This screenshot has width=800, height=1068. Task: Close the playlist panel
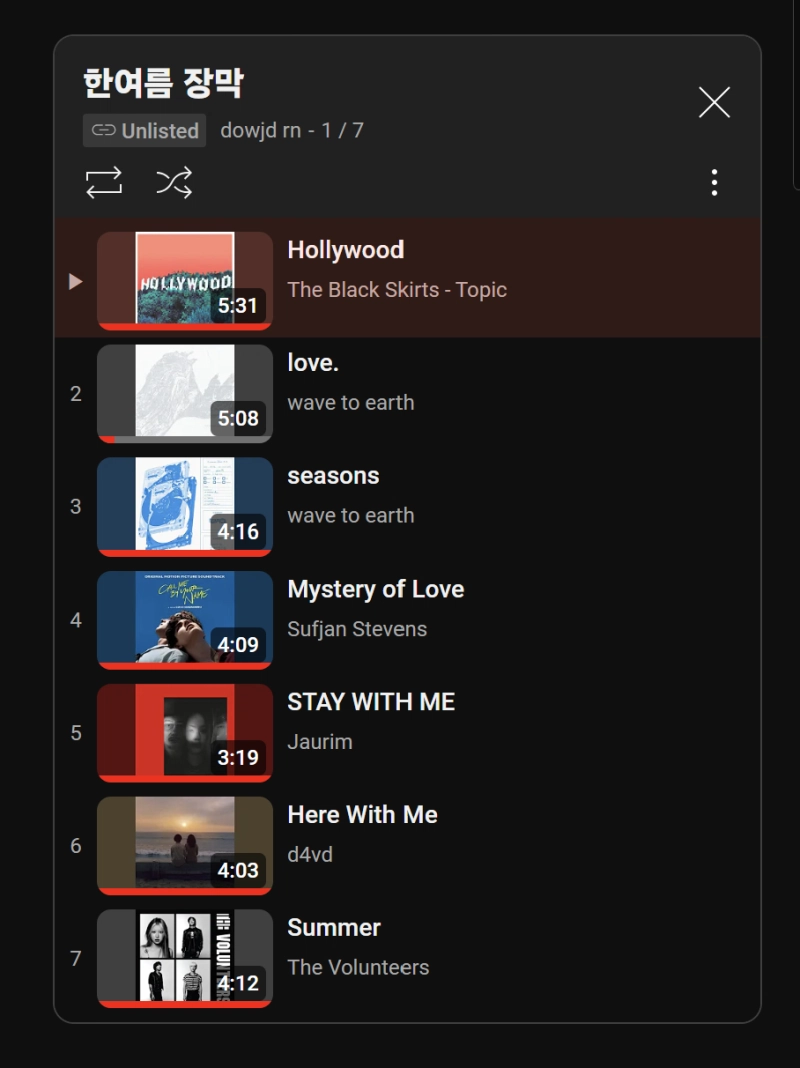713,102
